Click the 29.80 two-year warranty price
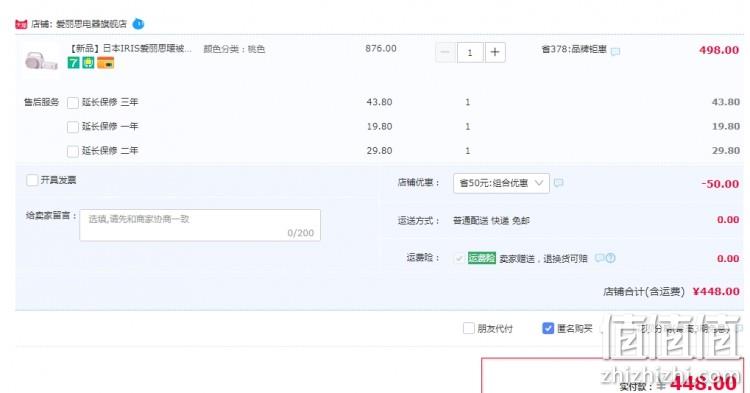 click(379, 151)
